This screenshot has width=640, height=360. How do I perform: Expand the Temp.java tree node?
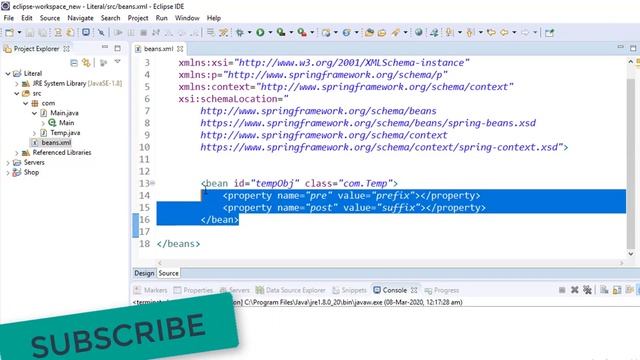tap(34, 133)
